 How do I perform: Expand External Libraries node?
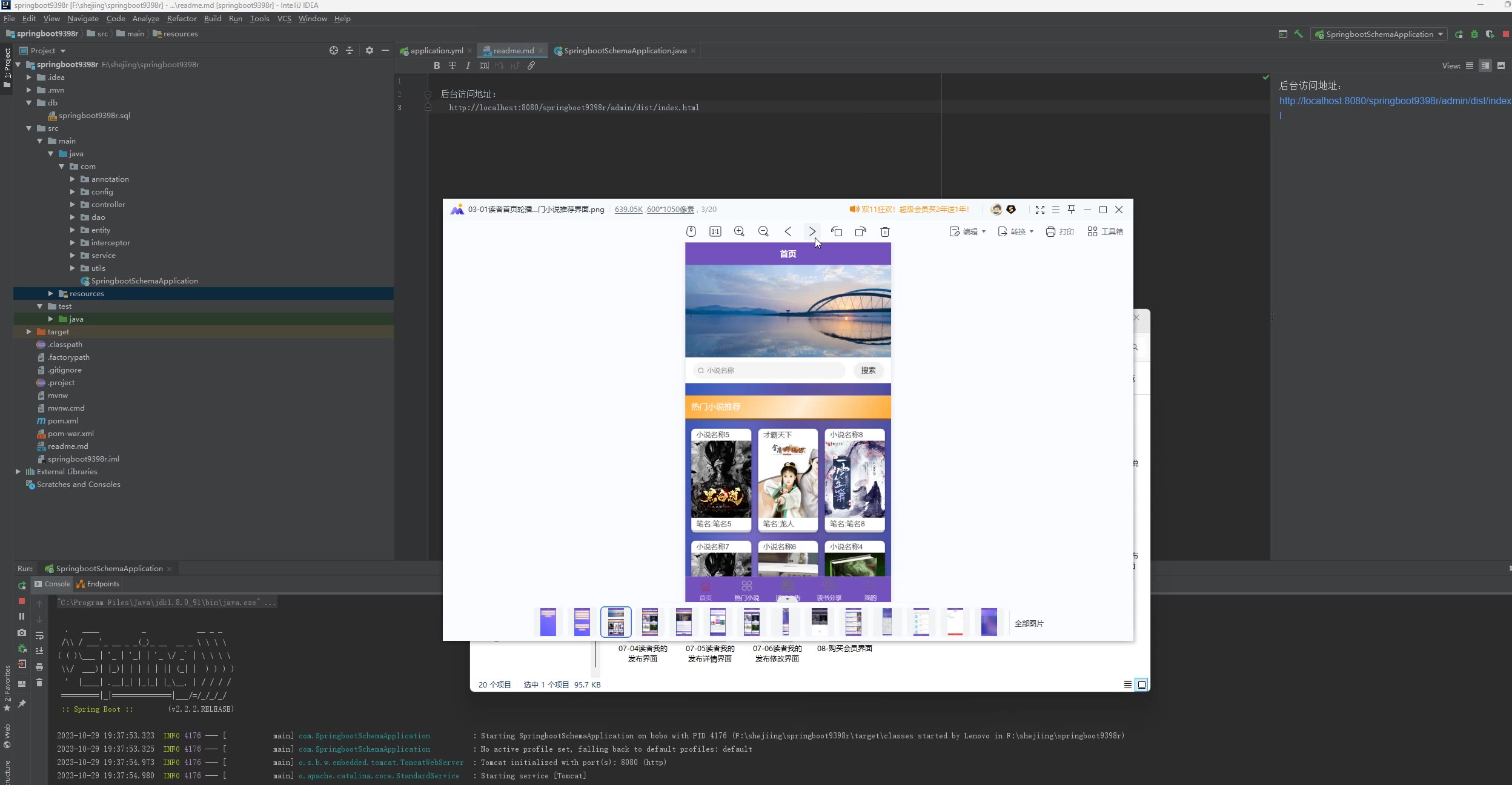point(18,471)
